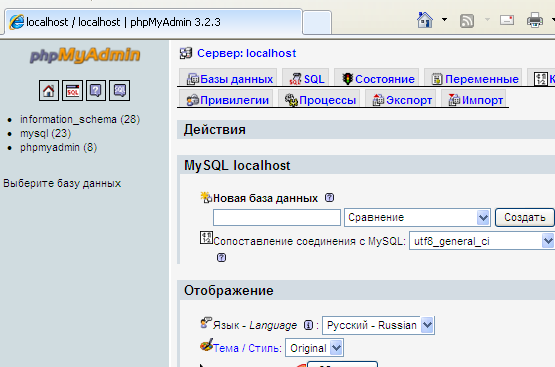
Task: Open the Сравнение collation dropdown
Action: coord(417,217)
